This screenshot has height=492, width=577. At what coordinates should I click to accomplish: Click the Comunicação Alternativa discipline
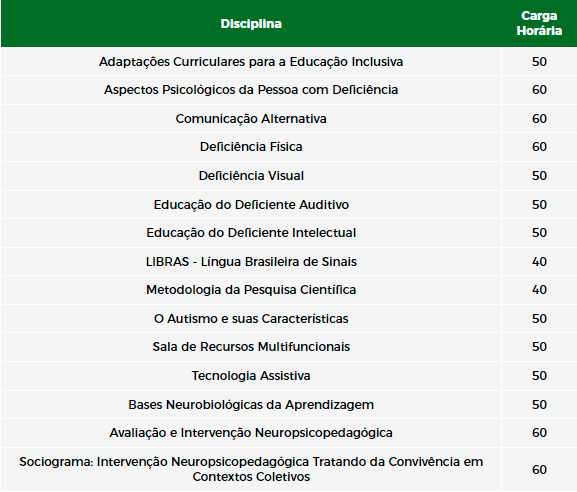tap(251, 118)
